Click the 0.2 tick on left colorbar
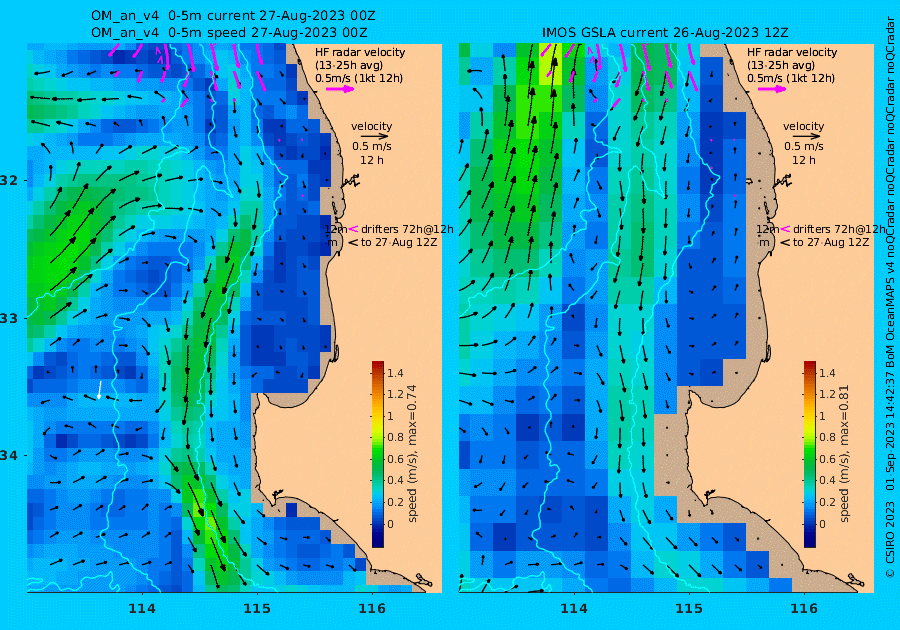The image size is (900, 630). click(395, 502)
